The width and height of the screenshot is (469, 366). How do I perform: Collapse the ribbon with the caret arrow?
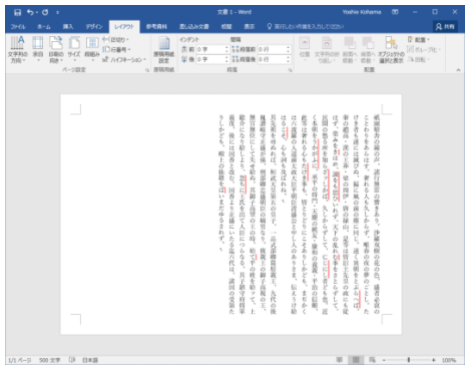click(458, 70)
